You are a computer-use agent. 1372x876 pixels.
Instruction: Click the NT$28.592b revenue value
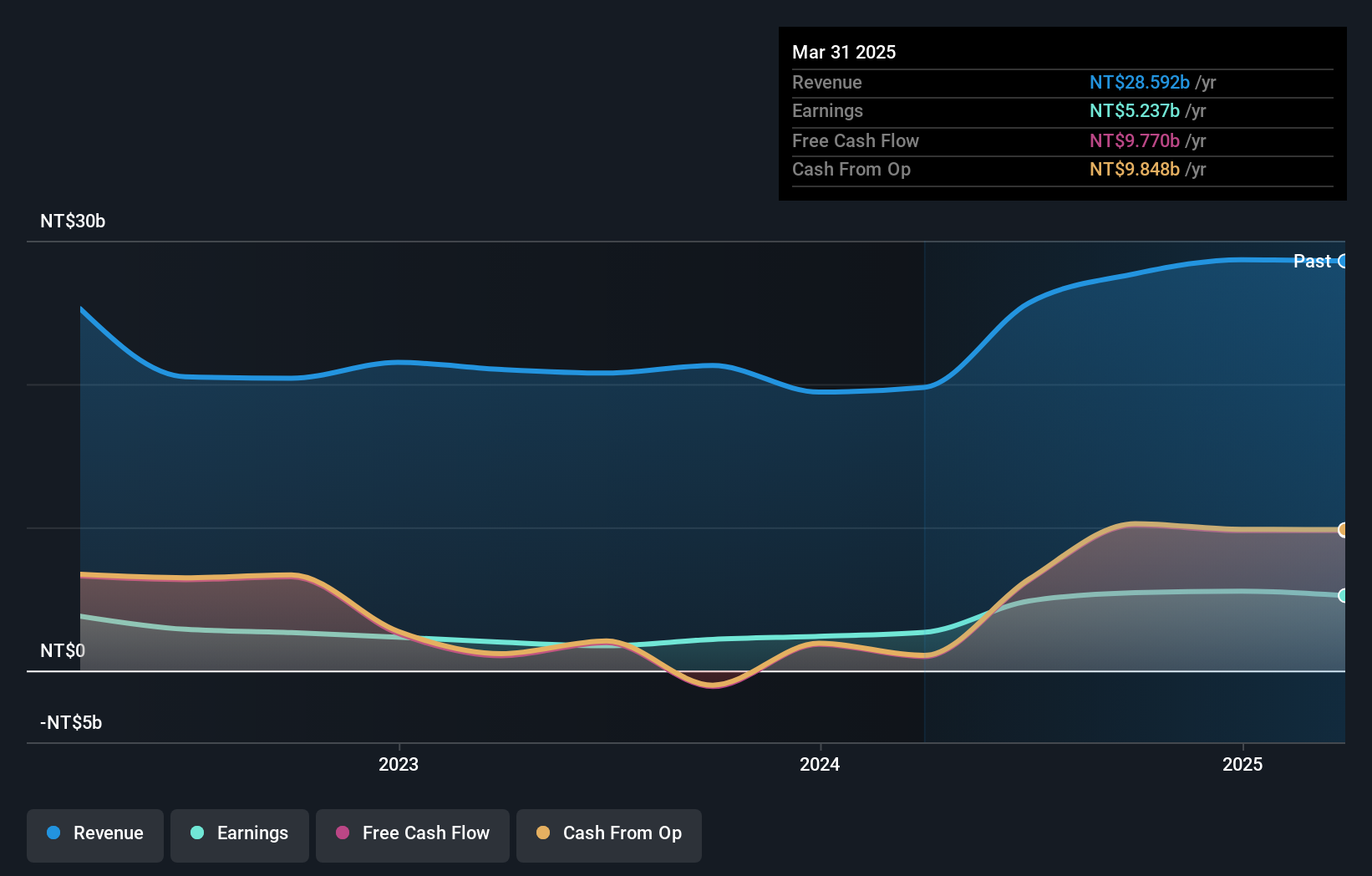tap(1140, 82)
